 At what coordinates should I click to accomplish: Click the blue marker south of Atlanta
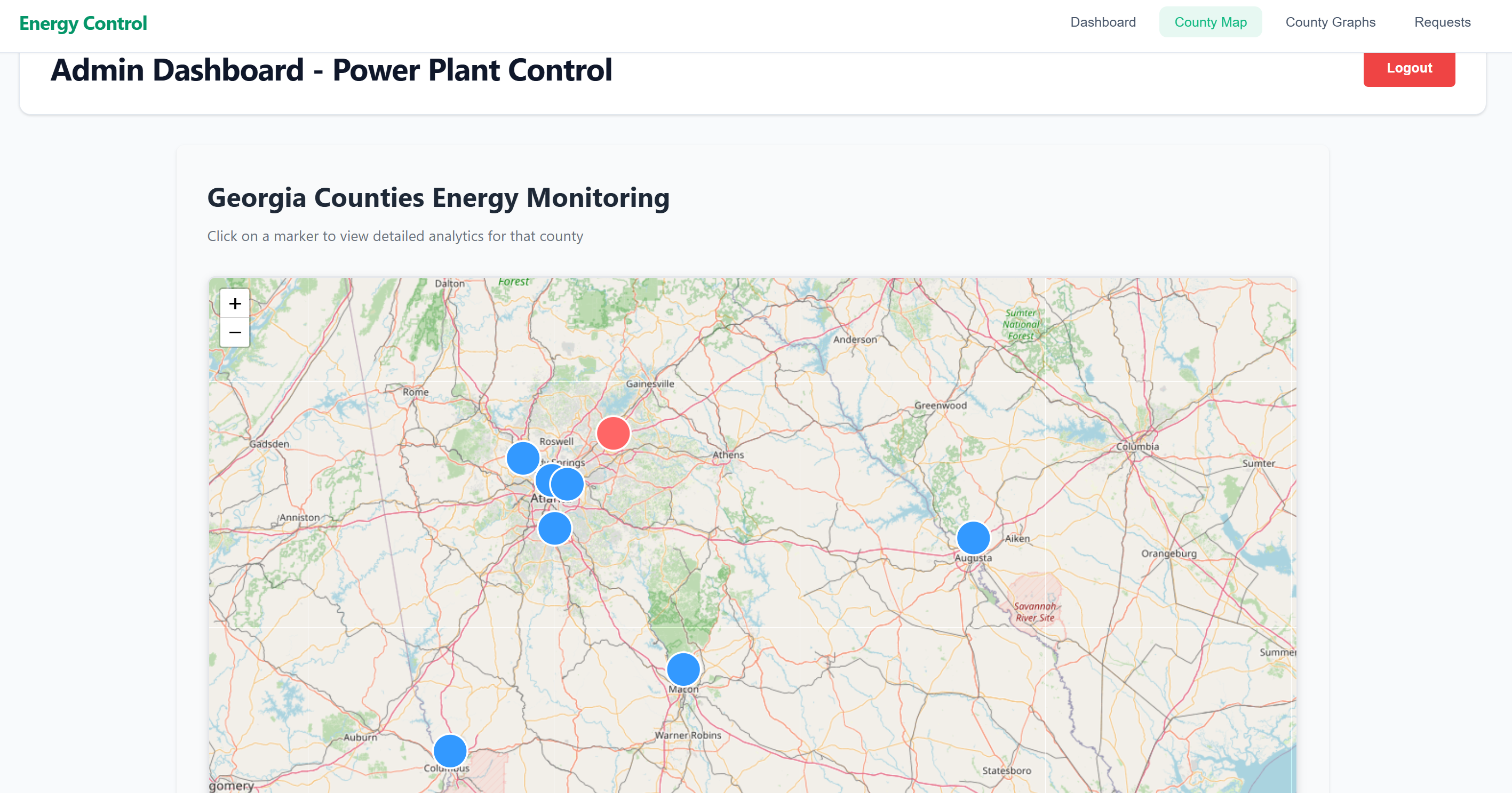pyautogui.click(x=555, y=528)
